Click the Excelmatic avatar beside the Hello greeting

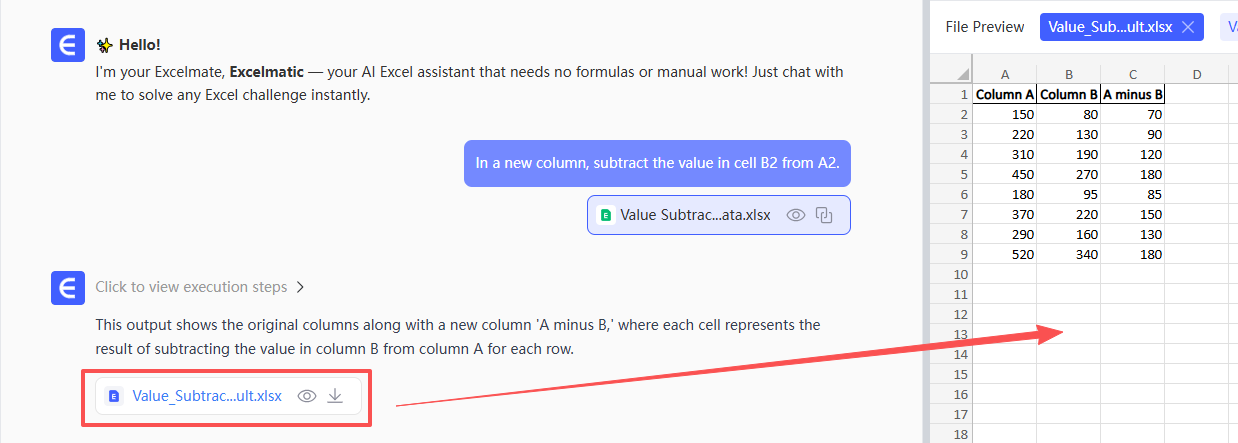[x=67, y=46]
